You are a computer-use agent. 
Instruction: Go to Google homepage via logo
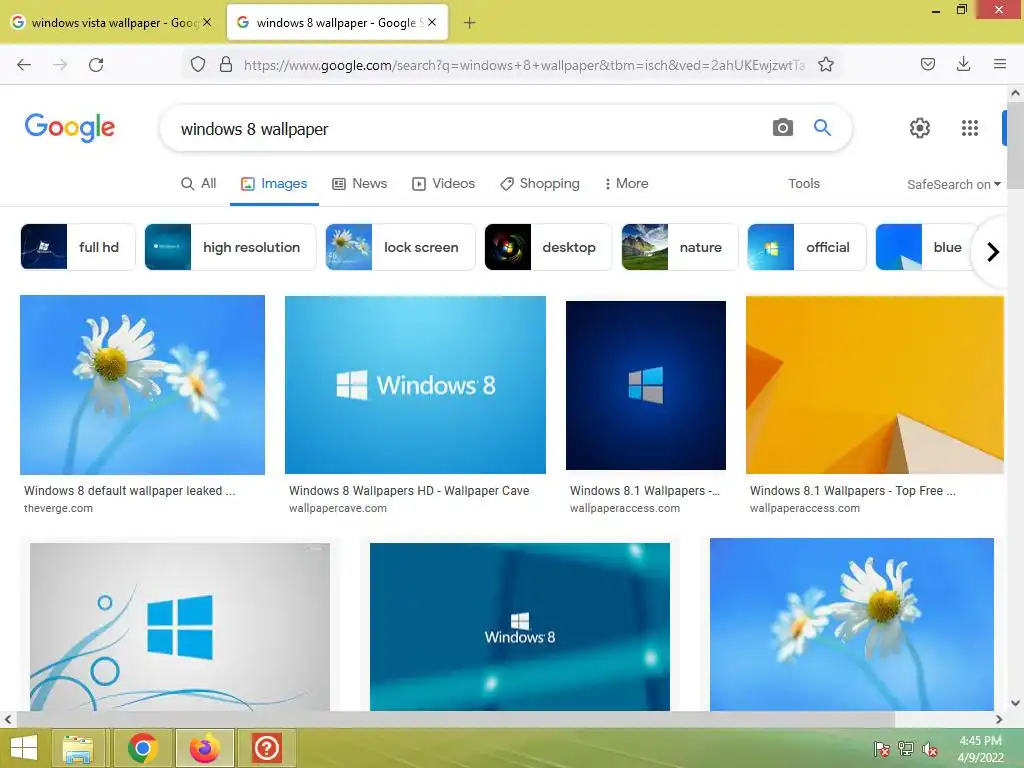[x=70, y=127]
